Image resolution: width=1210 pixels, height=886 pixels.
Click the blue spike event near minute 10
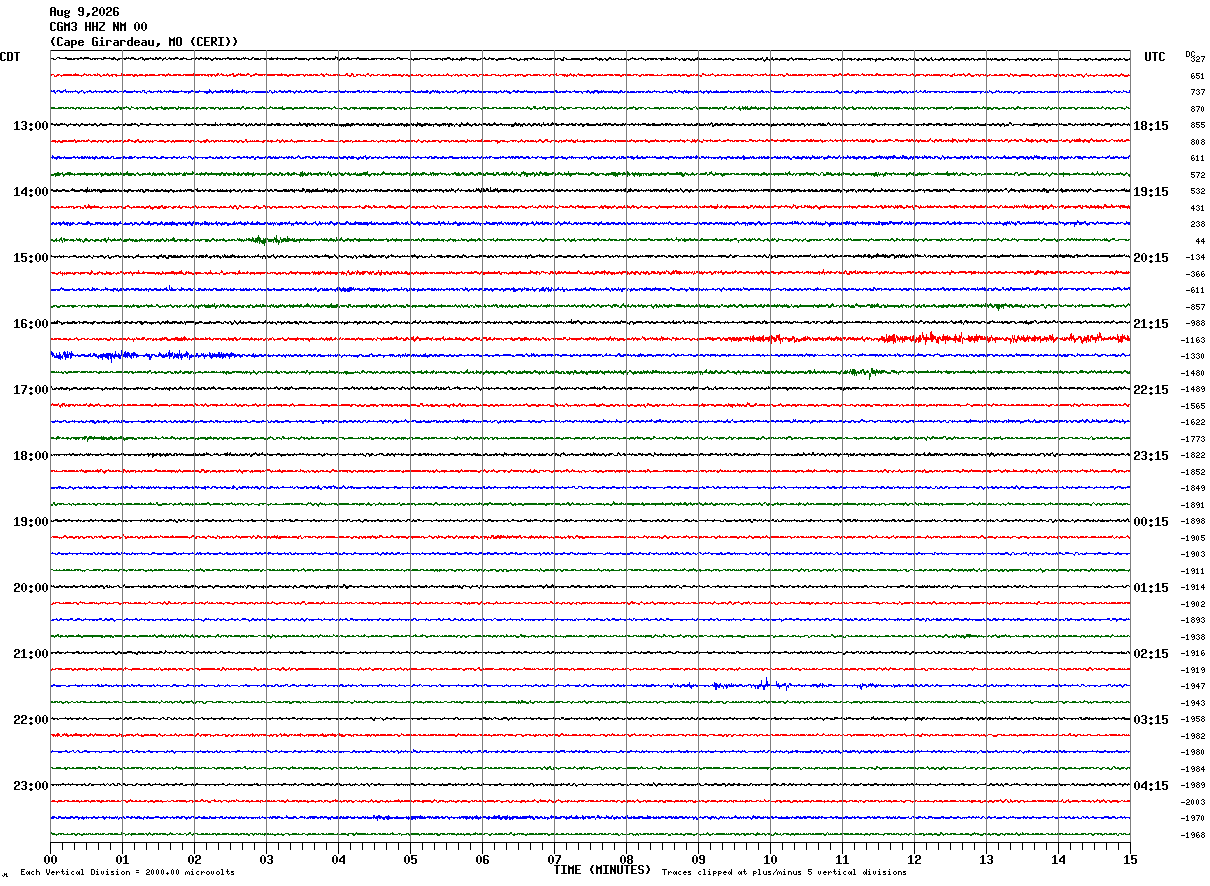coord(765,685)
